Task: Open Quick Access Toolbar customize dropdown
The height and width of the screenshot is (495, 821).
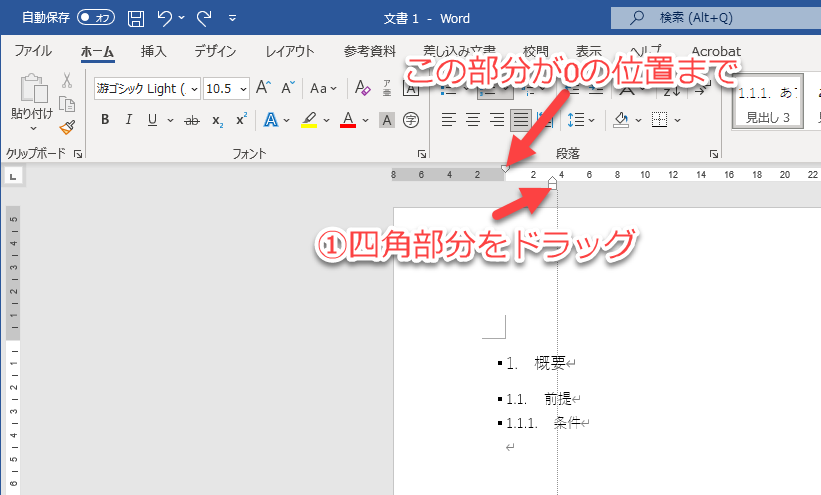Action: [x=232, y=18]
